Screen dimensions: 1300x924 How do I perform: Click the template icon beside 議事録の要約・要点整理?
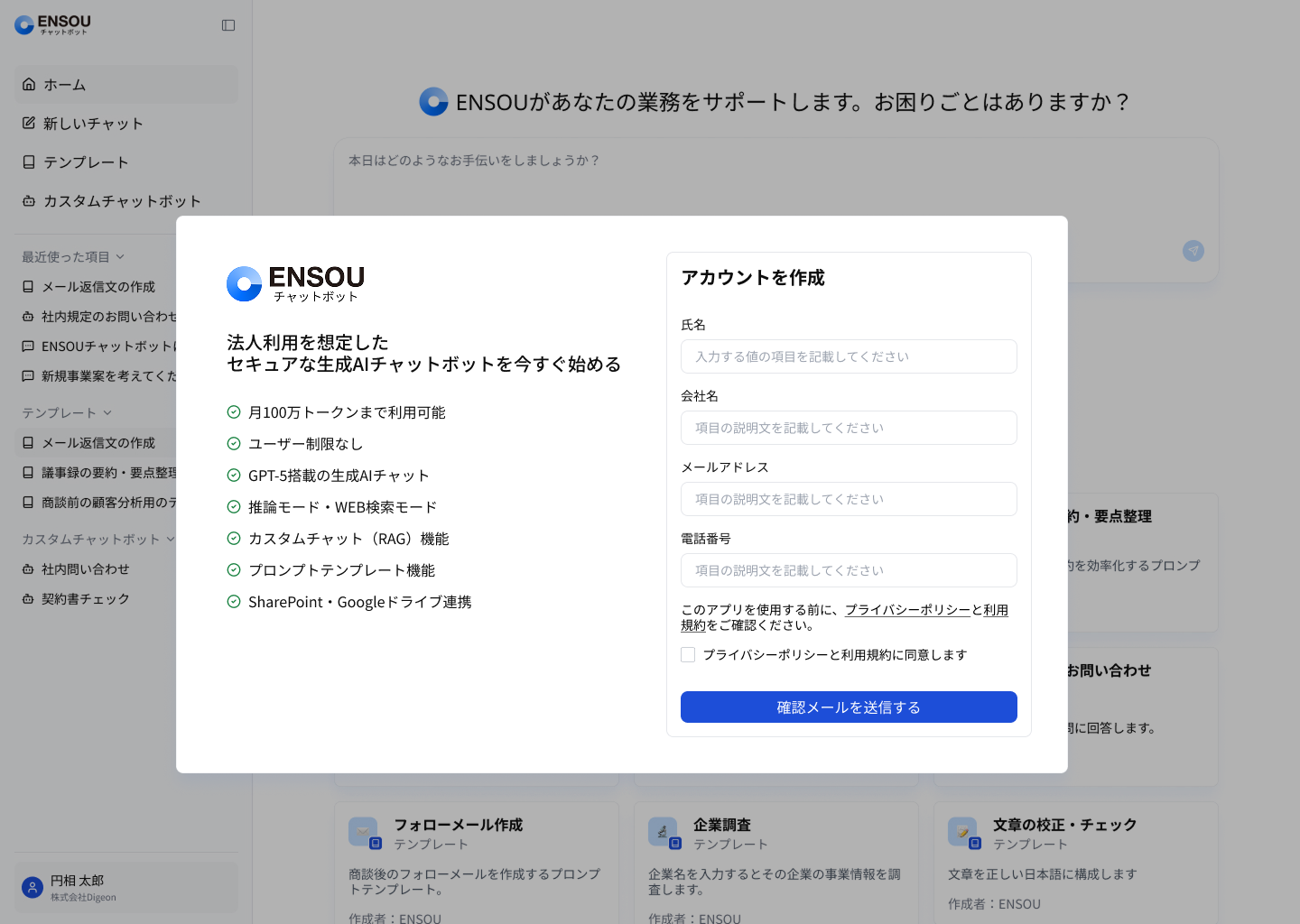click(x=28, y=472)
